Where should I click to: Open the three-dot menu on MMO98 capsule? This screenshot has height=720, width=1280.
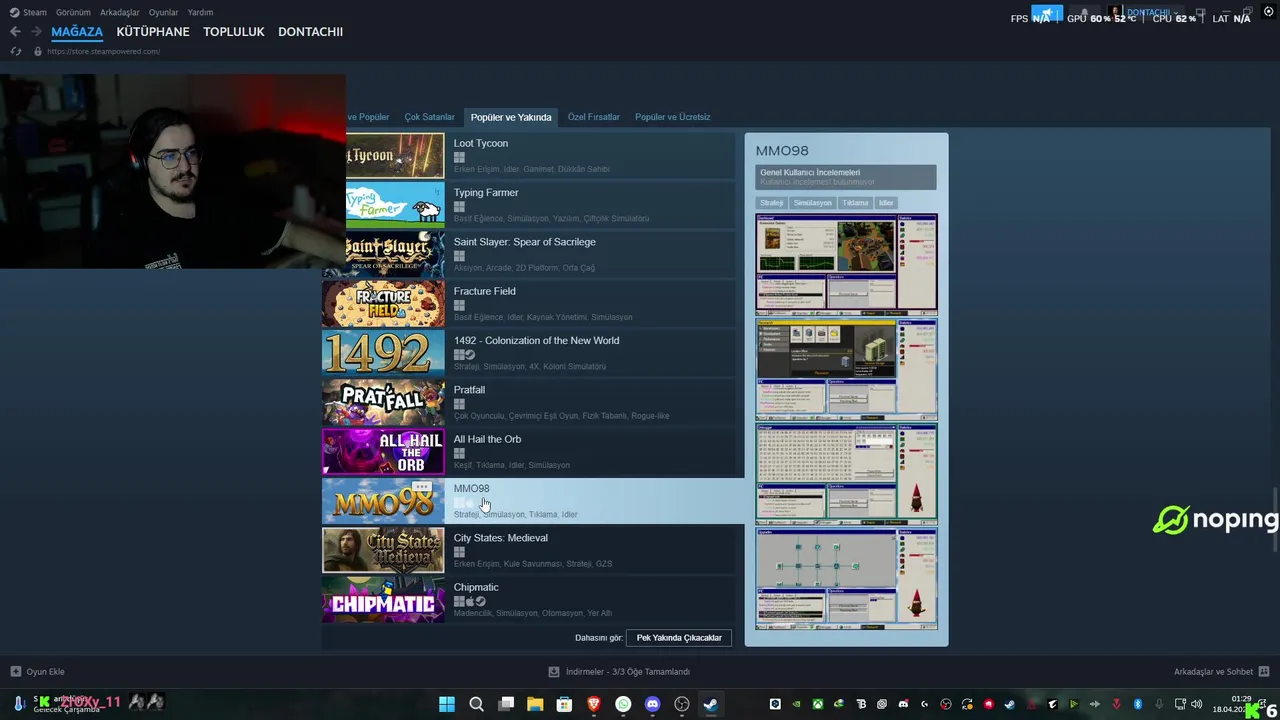[x=422, y=487]
